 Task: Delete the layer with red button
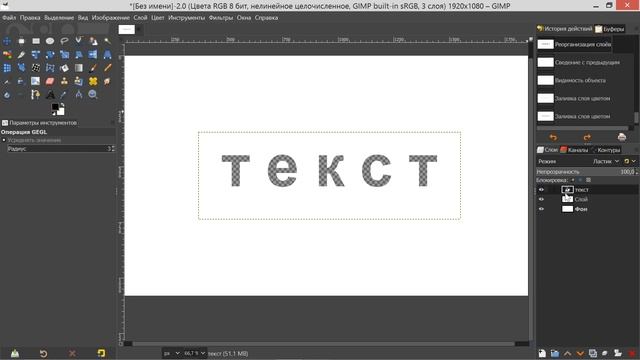pyautogui.click(x=632, y=353)
